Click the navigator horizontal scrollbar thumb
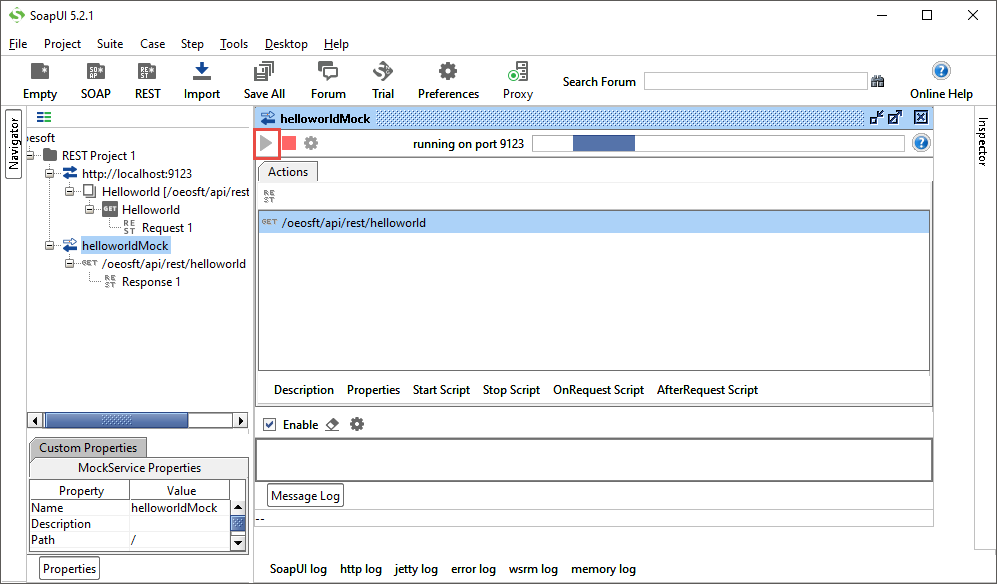Image resolution: width=997 pixels, height=584 pixels. (116, 420)
